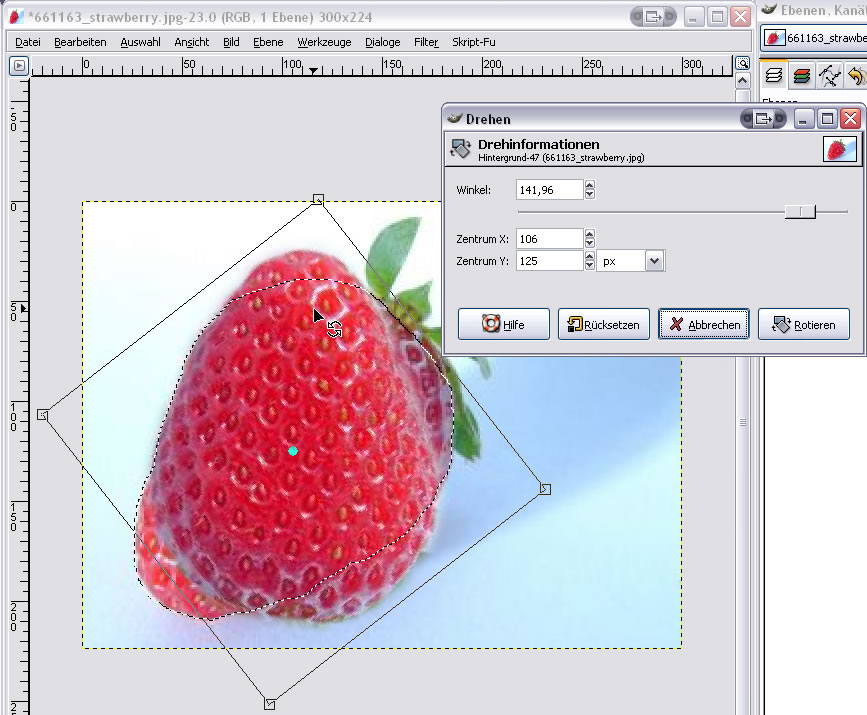Increase the Winkel angle with the up arrow
867x715 pixels.
(590, 185)
